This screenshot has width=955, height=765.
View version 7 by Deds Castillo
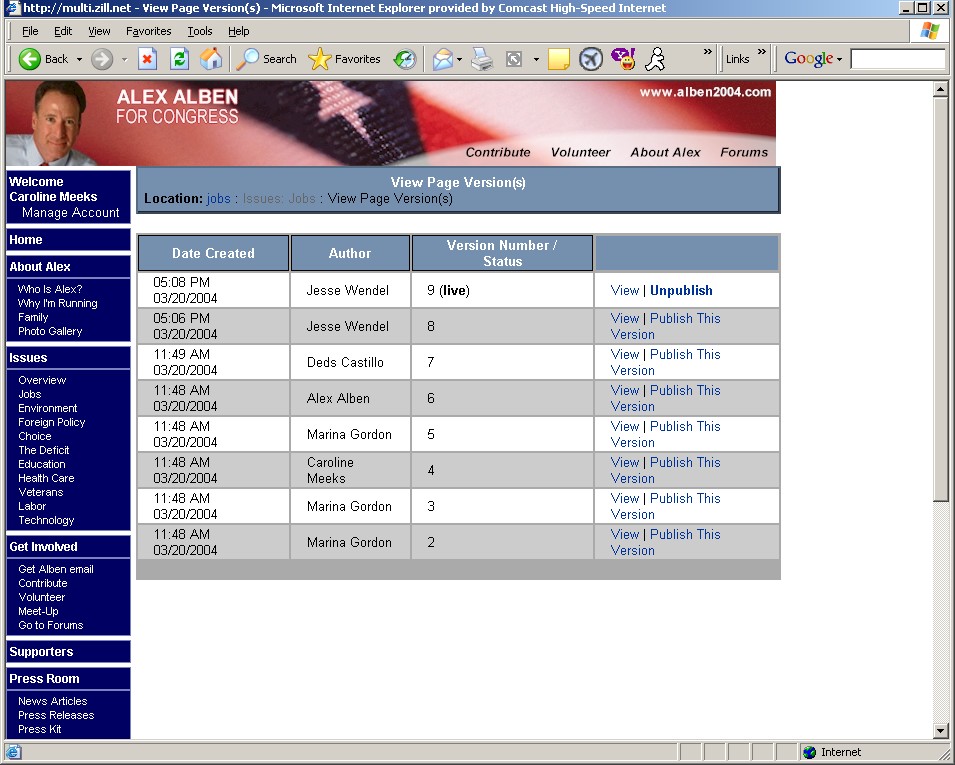[x=624, y=354]
